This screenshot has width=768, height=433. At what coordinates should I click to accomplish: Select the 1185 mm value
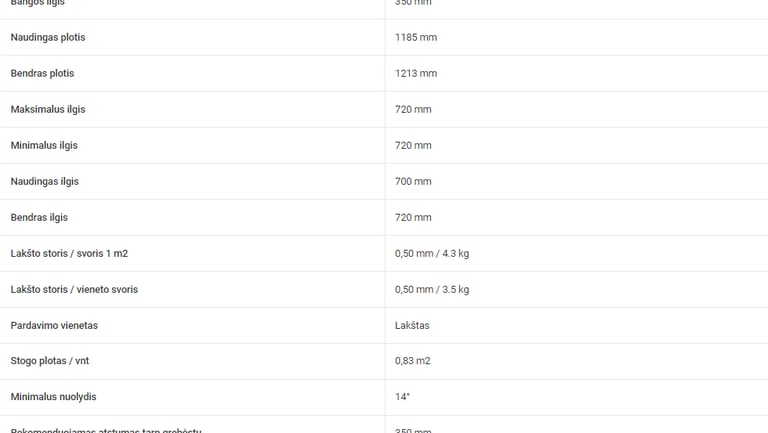[416, 37]
